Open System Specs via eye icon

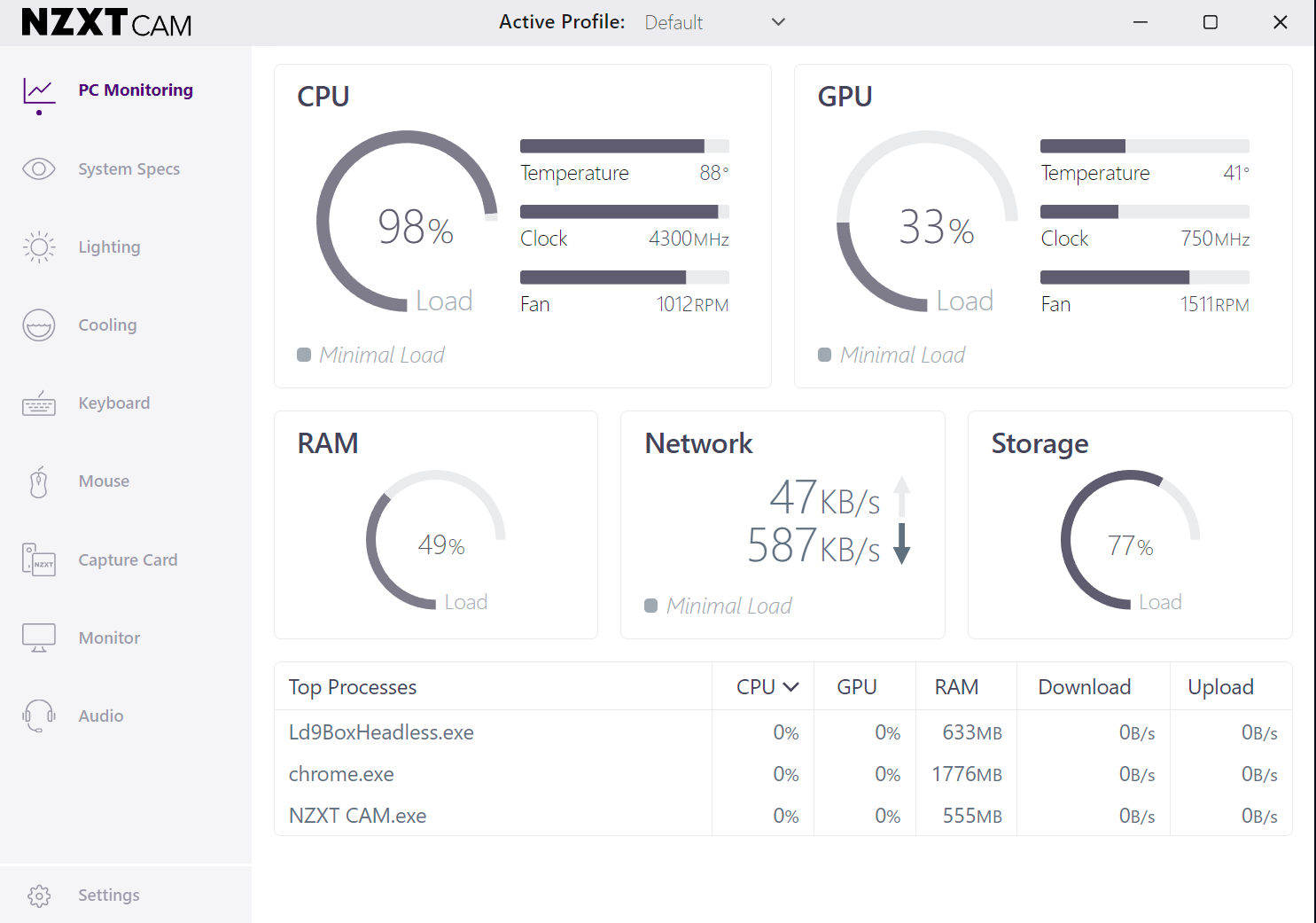[x=39, y=168]
